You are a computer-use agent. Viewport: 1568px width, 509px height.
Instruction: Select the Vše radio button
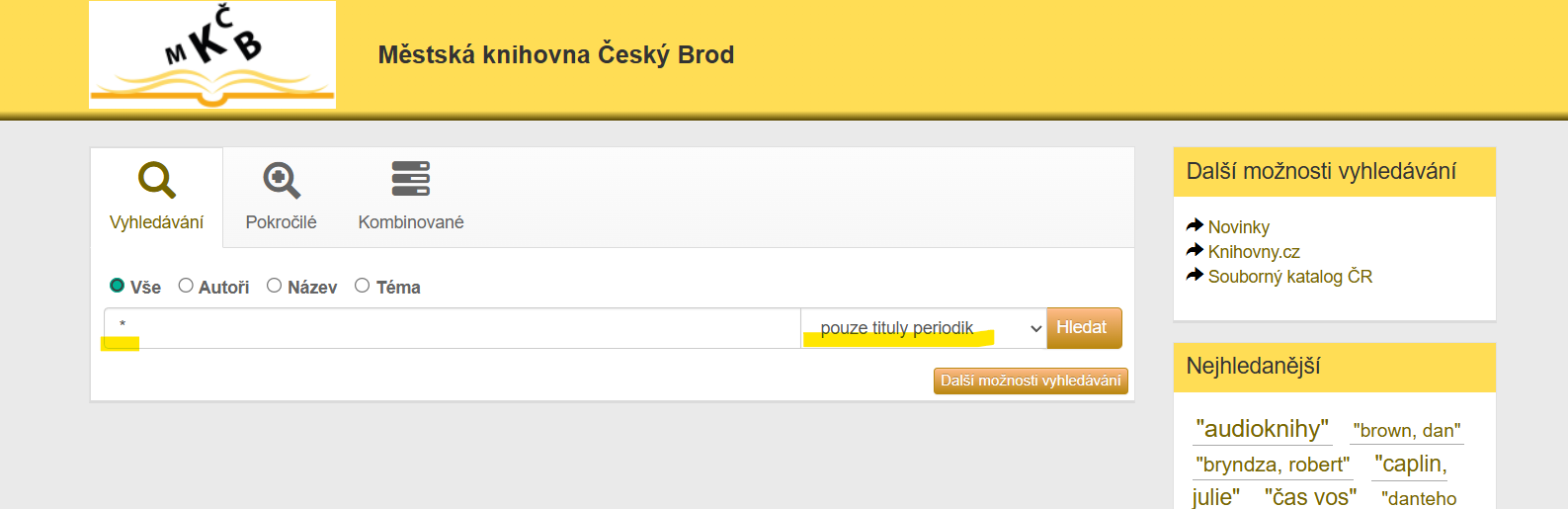click(118, 286)
